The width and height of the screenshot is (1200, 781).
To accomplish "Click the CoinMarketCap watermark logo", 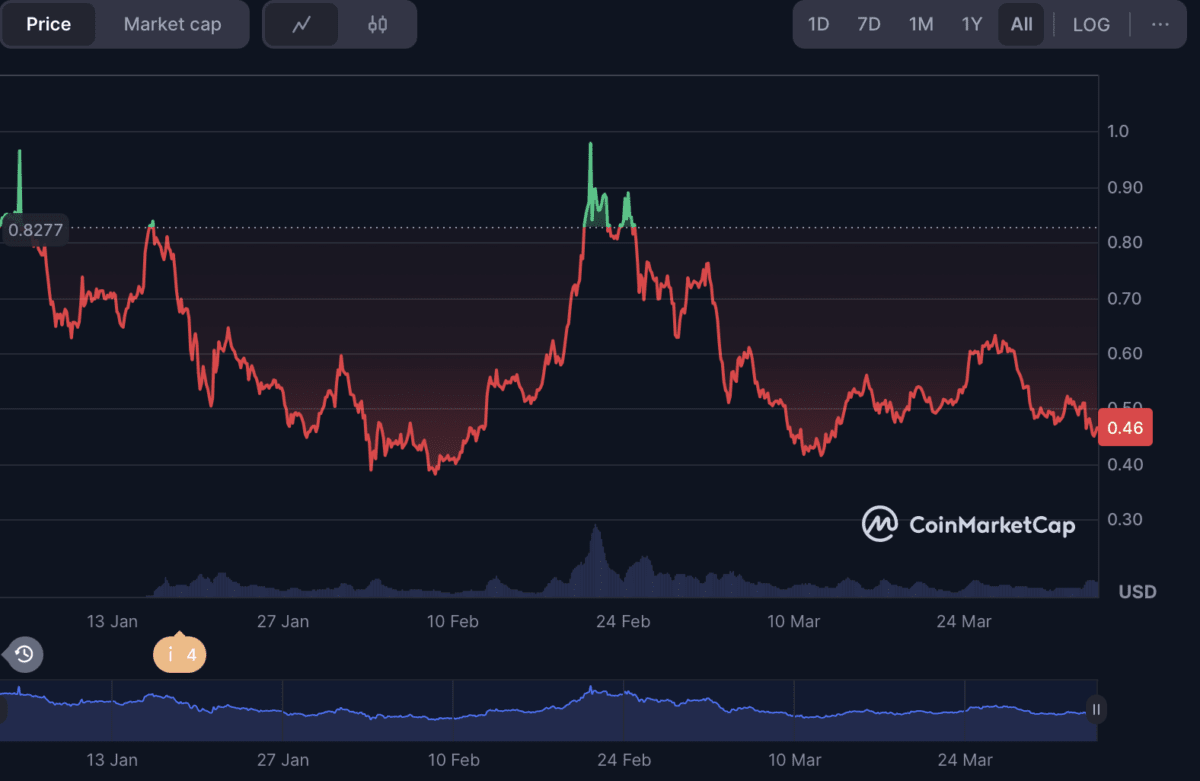I will click(x=967, y=524).
